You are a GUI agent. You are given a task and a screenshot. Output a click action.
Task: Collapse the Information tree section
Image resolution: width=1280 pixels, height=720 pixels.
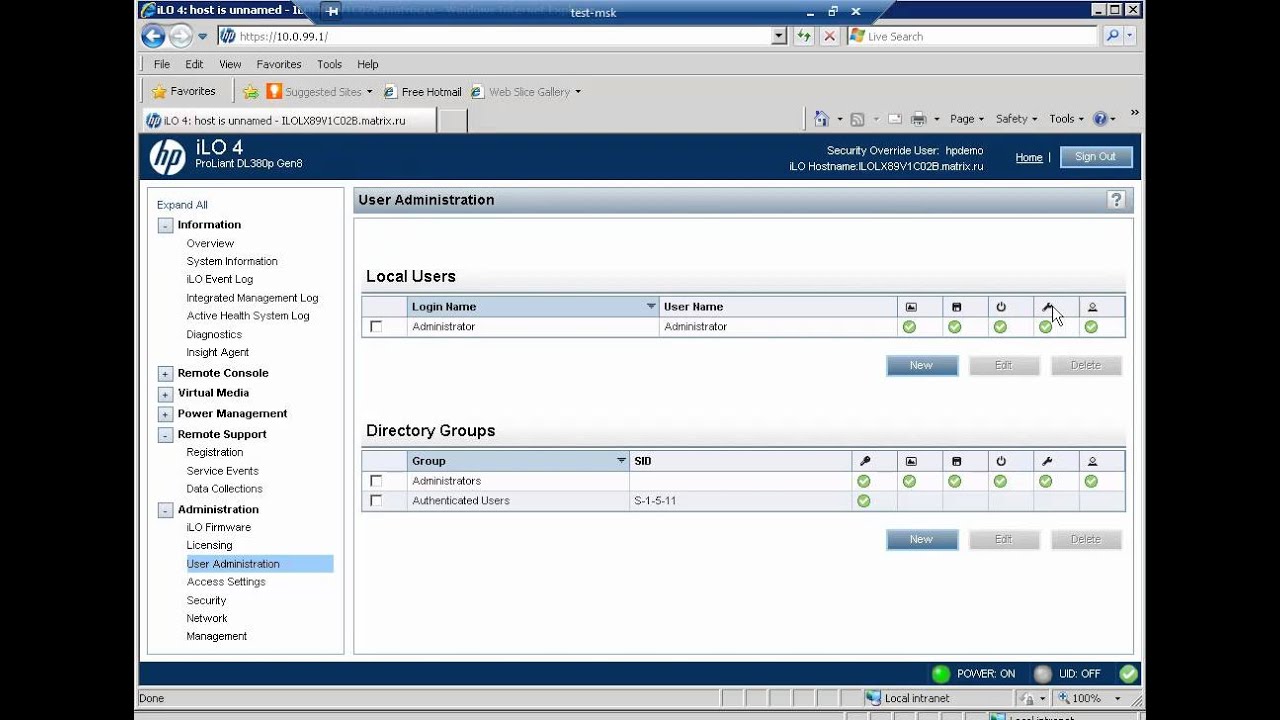pyautogui.click(x=165, y=226)
